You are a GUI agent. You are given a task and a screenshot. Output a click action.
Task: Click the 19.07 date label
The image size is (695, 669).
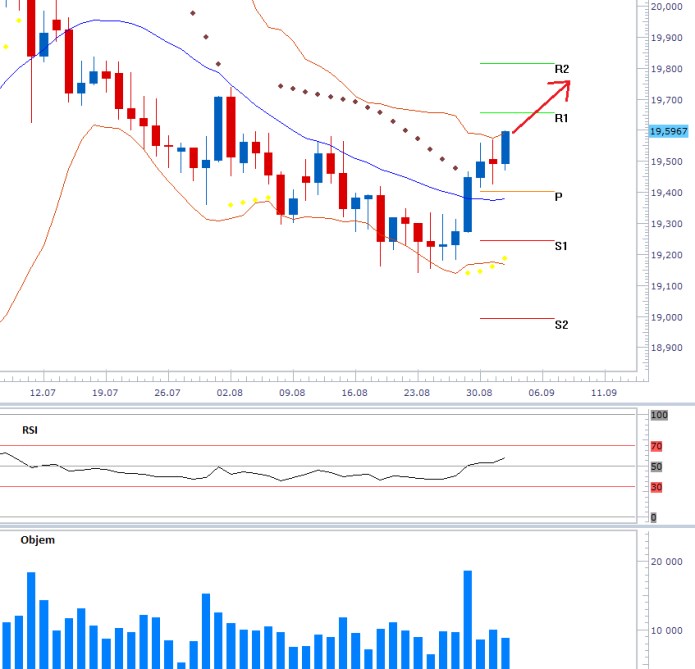[105, 393]
